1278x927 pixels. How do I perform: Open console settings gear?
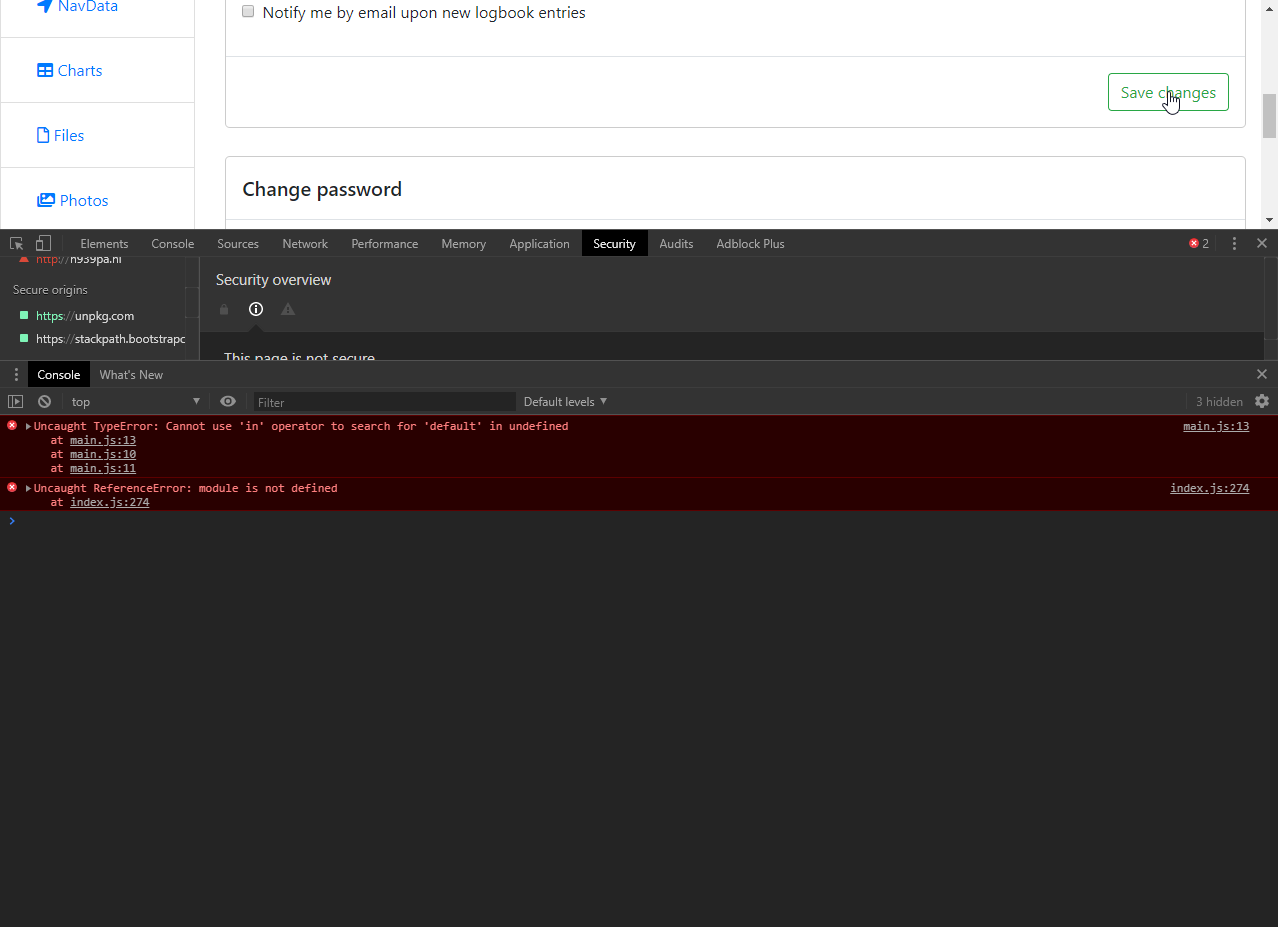[x=1262, y=401]
